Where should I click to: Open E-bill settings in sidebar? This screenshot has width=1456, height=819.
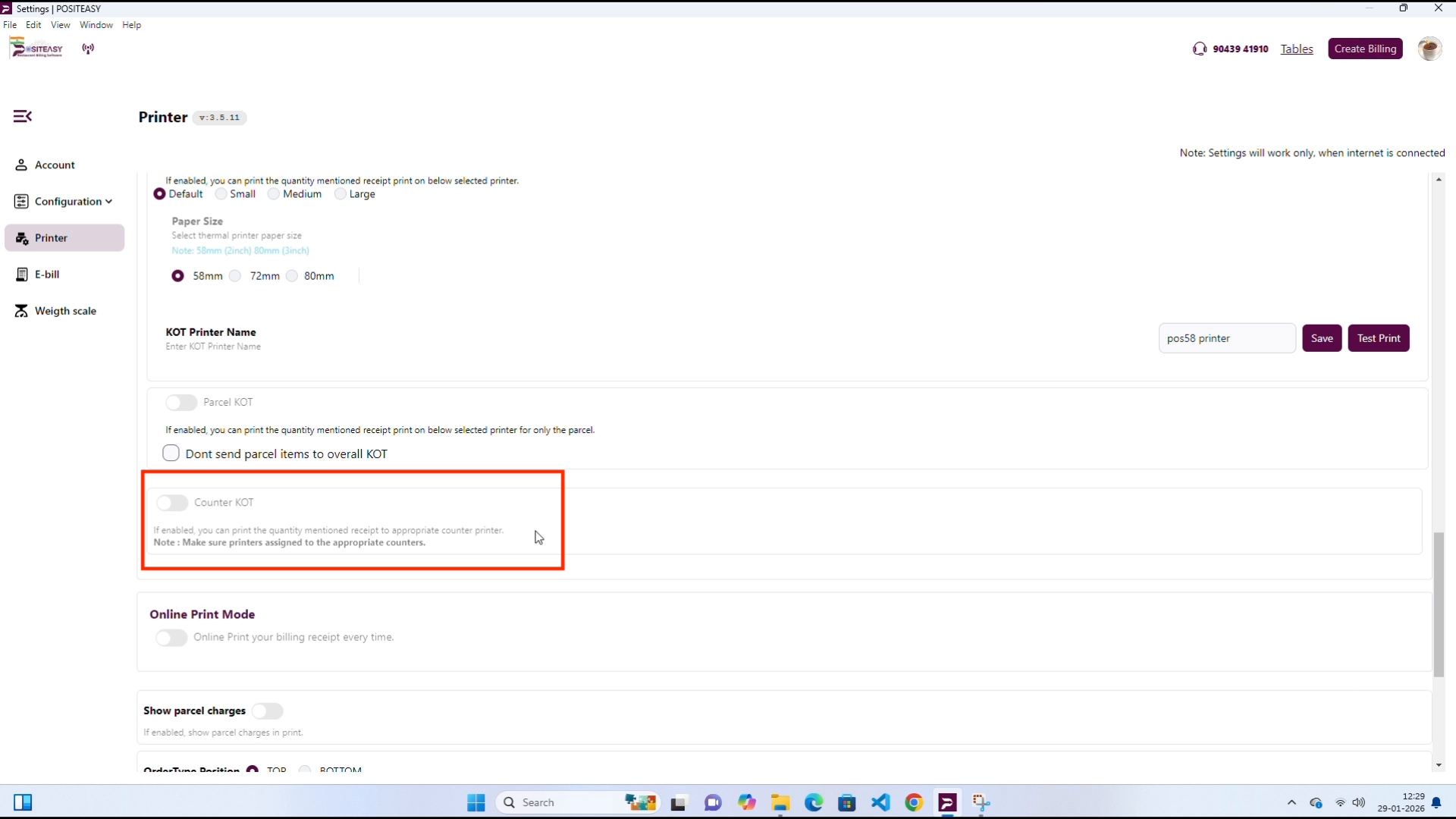(46, 275)
